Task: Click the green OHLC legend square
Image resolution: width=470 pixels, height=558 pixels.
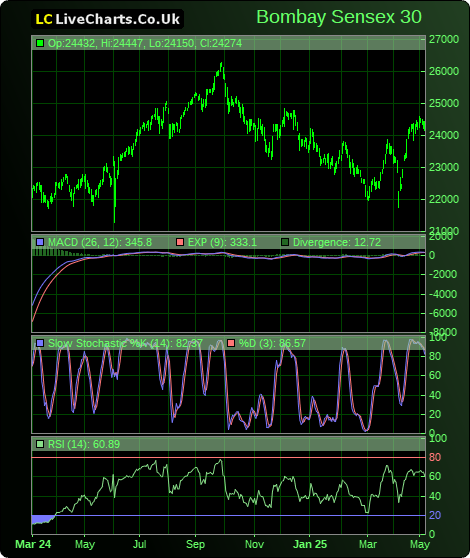Action: click(x=40, y=43)
